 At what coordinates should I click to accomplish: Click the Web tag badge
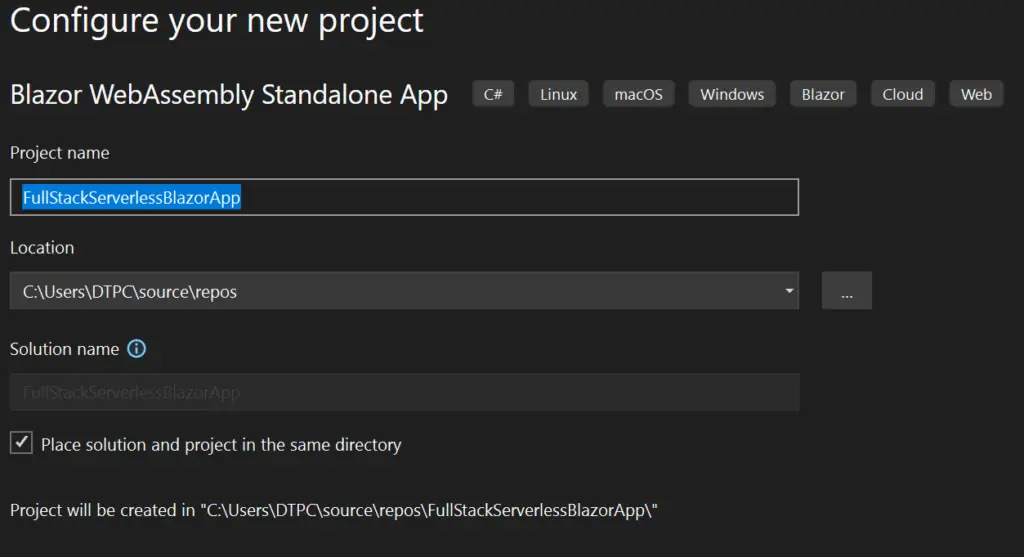point(976,94)
